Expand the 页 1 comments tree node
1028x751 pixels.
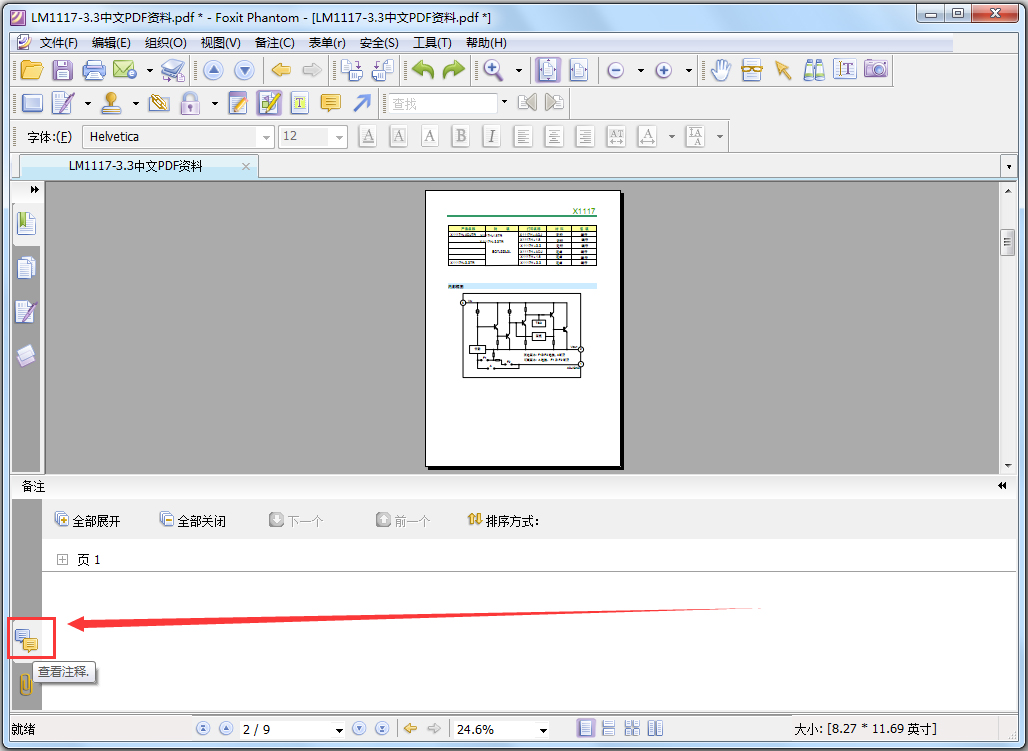click(62, 559)
